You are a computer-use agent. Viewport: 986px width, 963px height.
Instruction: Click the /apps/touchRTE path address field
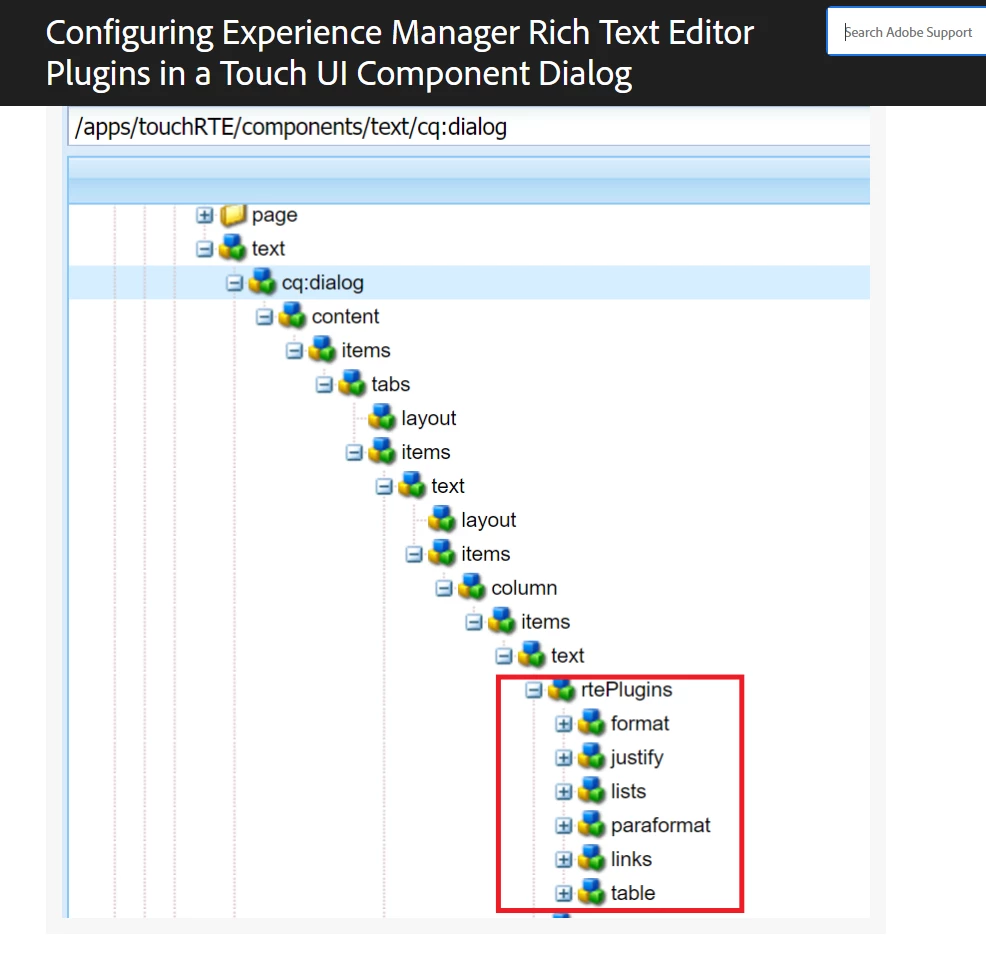point(469,127)
